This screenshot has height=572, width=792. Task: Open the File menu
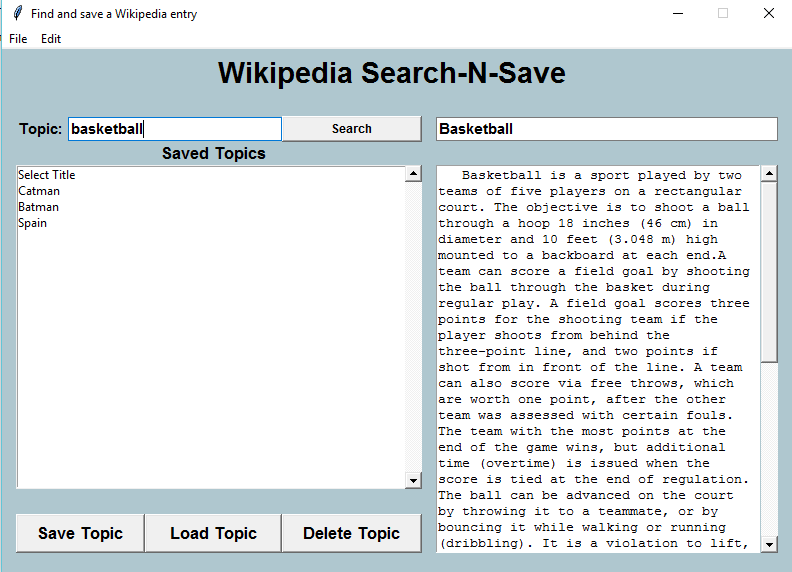pyautogui.click(x=18, y=39)
